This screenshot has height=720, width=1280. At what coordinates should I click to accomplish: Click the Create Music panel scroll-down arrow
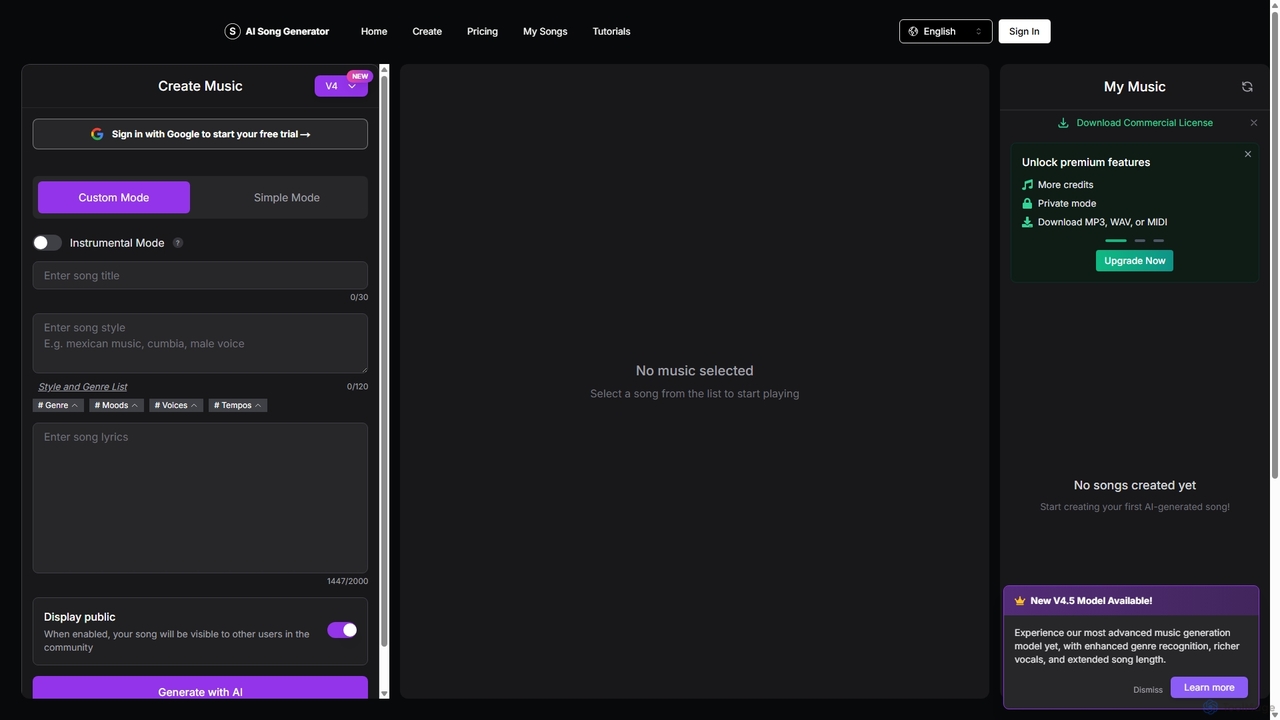384,692
